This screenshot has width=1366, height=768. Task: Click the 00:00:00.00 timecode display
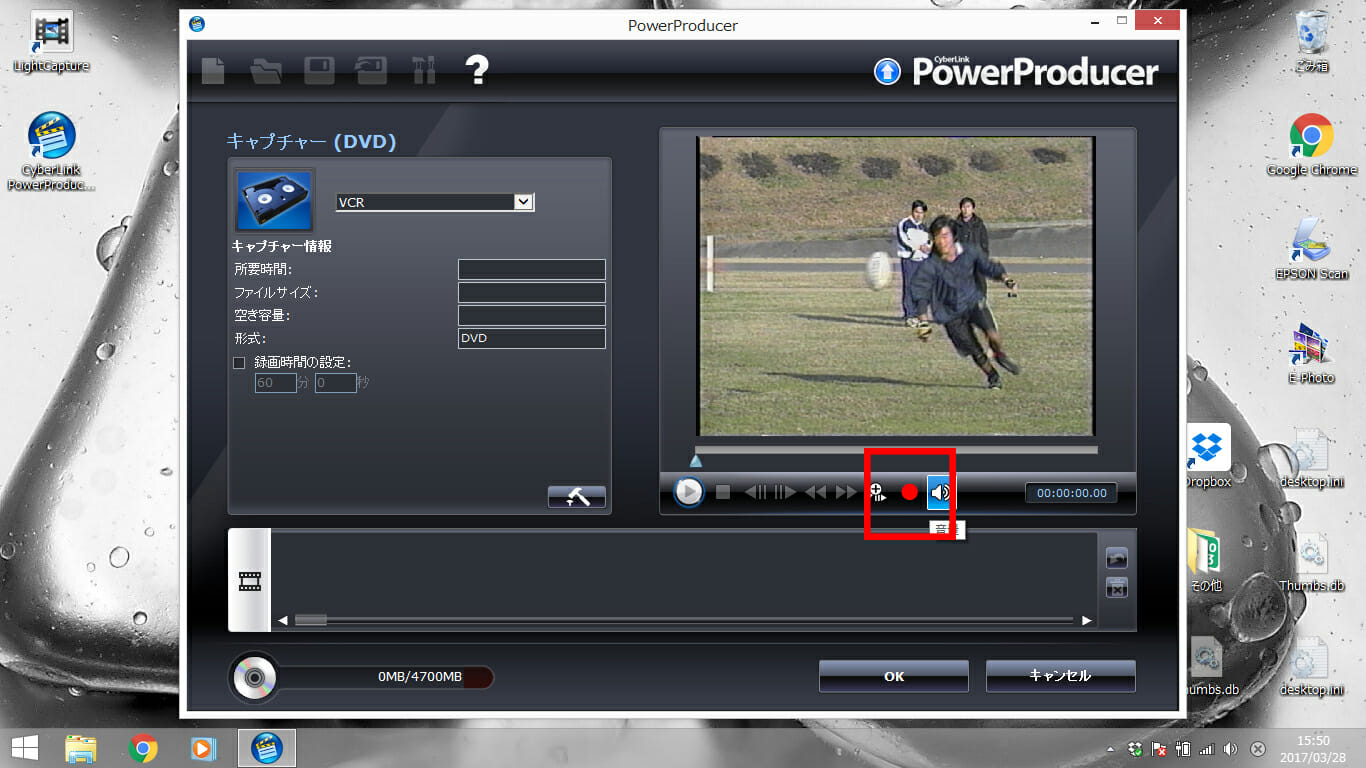(x=1072, y=493)
